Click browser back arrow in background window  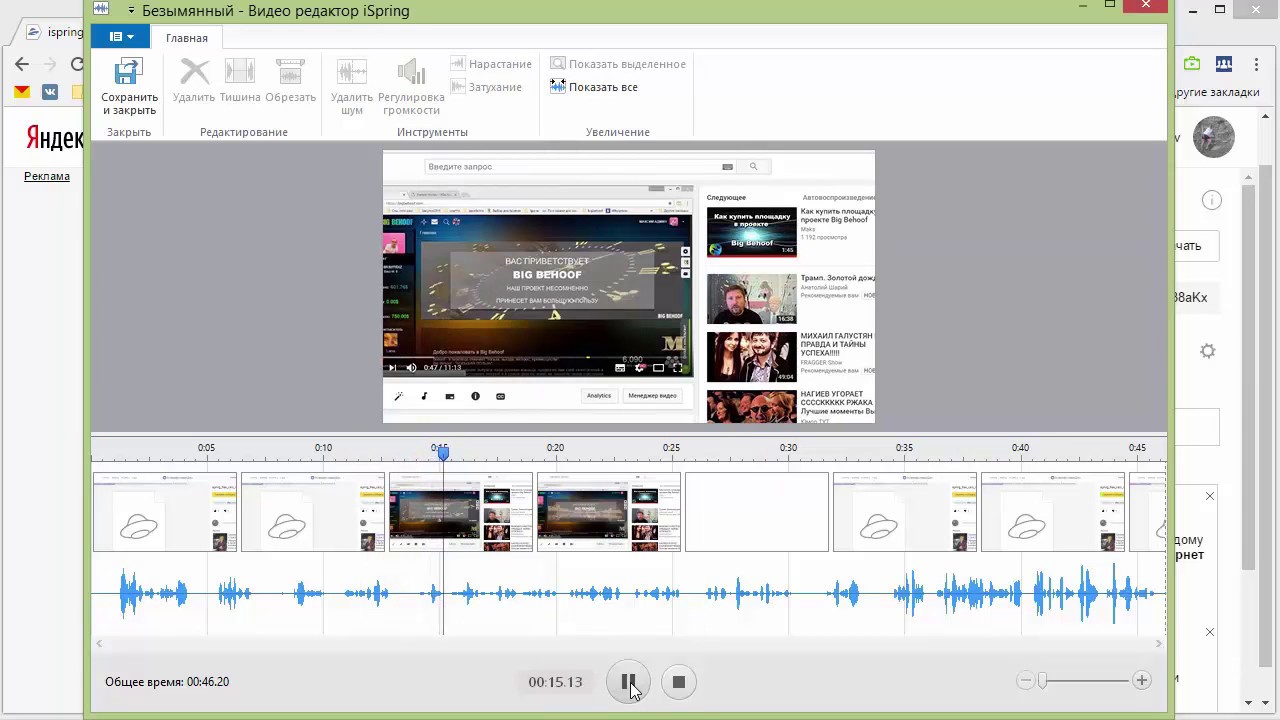click(22, 64)
